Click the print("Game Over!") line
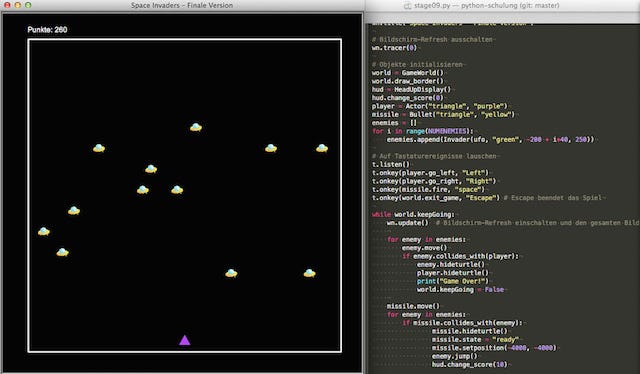 click(453, 281)
